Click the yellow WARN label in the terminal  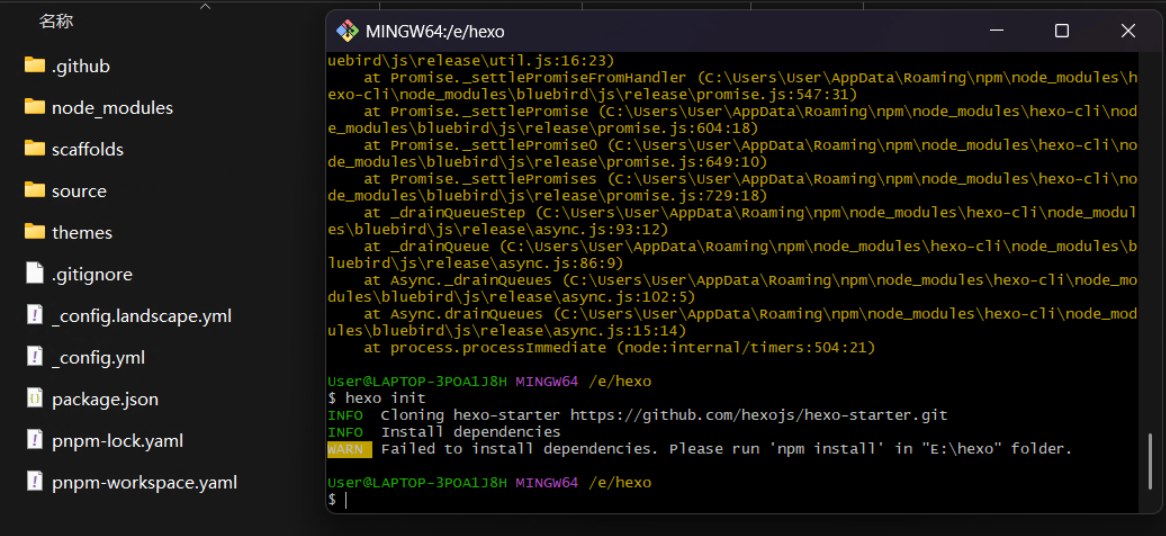(x=349, y=449)
